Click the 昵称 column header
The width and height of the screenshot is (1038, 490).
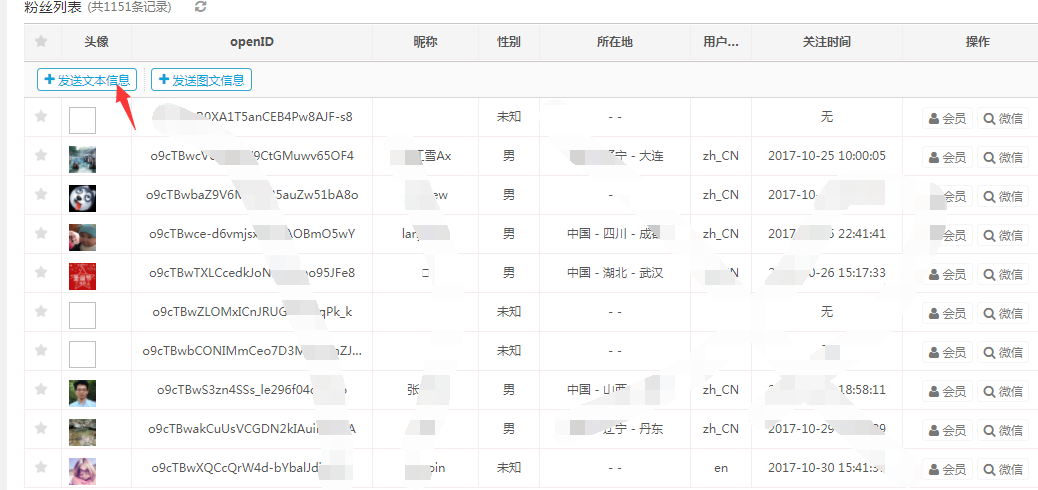coord(426,42)
